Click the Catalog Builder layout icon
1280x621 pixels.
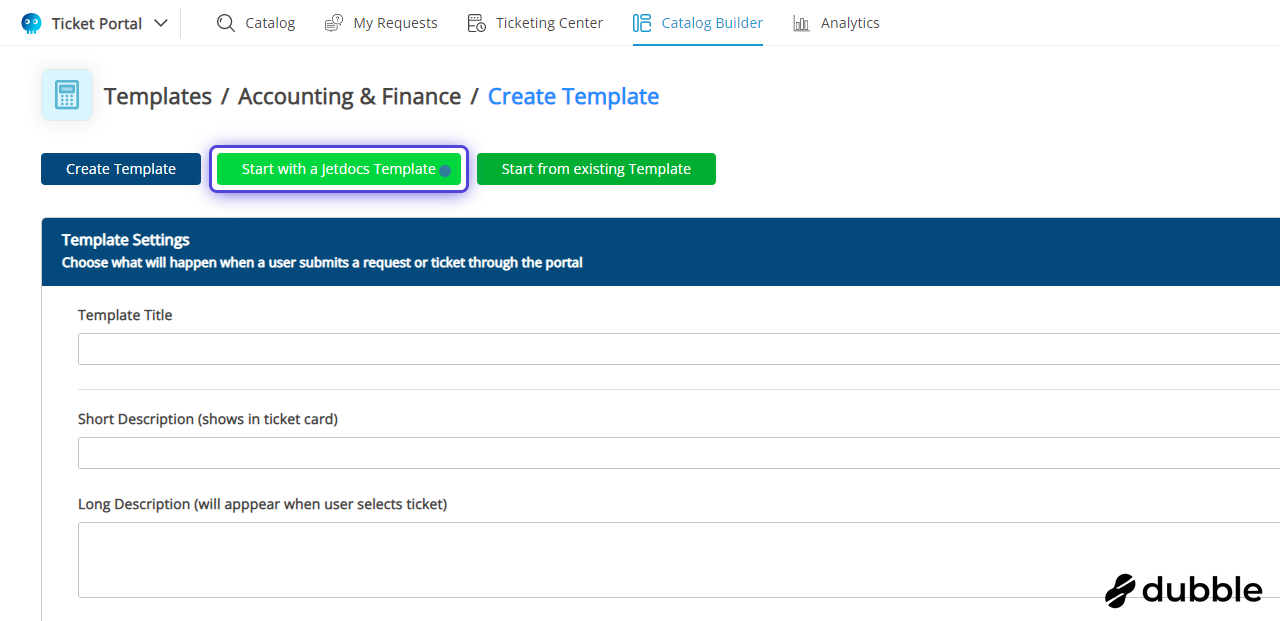(x=642, y=23)
